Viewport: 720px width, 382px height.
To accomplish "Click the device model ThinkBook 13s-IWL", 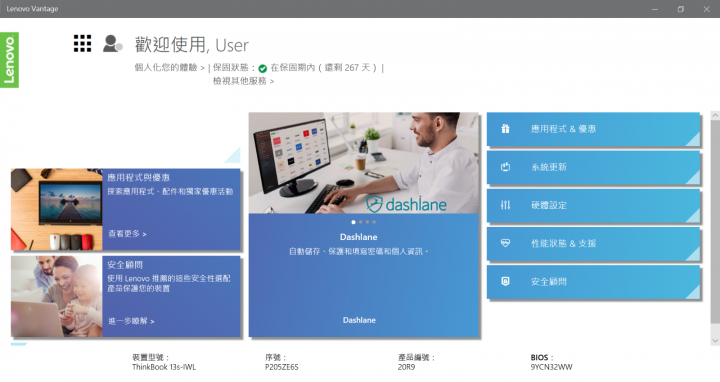I will (x=164, y=367).
